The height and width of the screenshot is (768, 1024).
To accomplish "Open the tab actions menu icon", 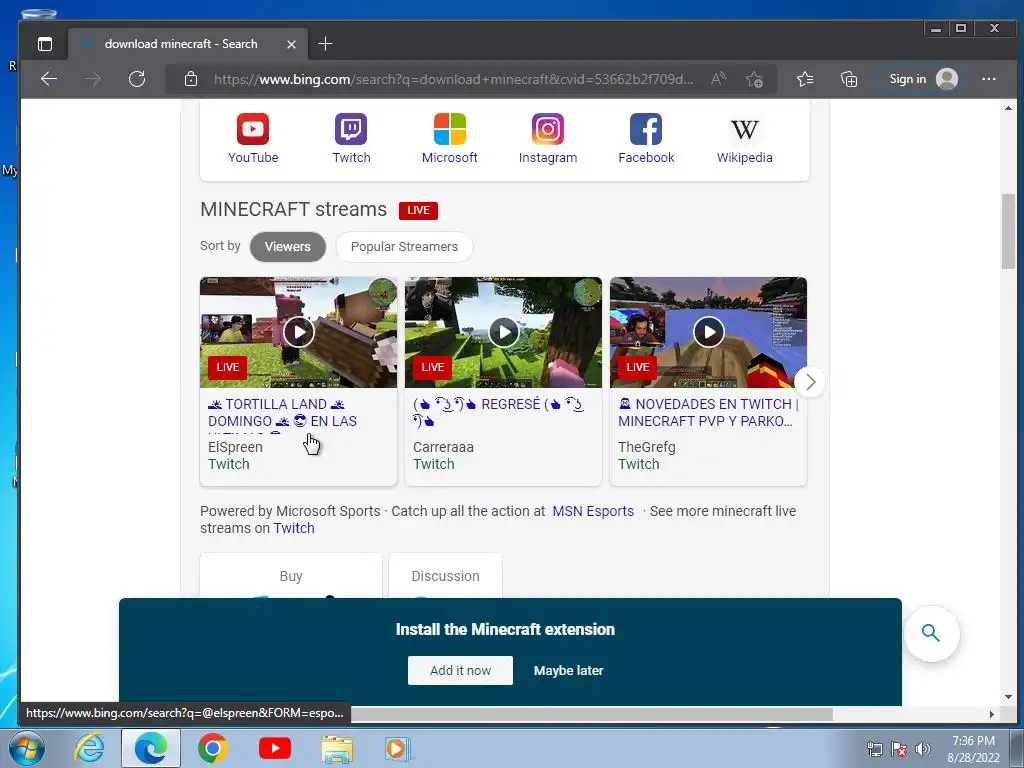I will (x=44, y=44).
